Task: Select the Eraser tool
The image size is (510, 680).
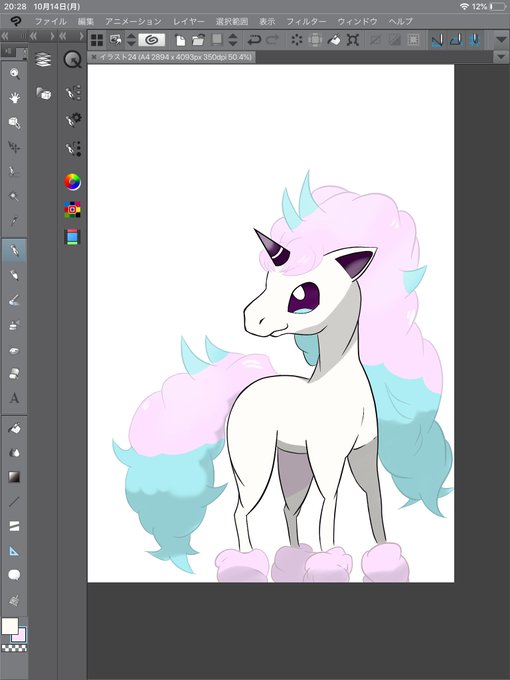Action: click(x=14, y=373)
